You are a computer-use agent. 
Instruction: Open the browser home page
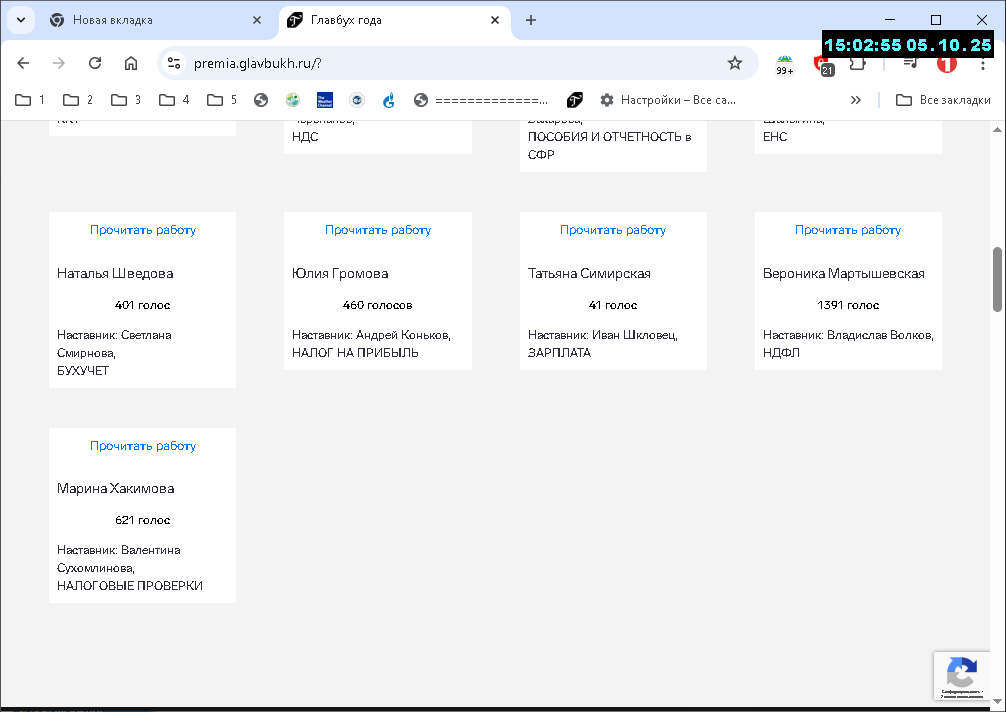point(131,63)
